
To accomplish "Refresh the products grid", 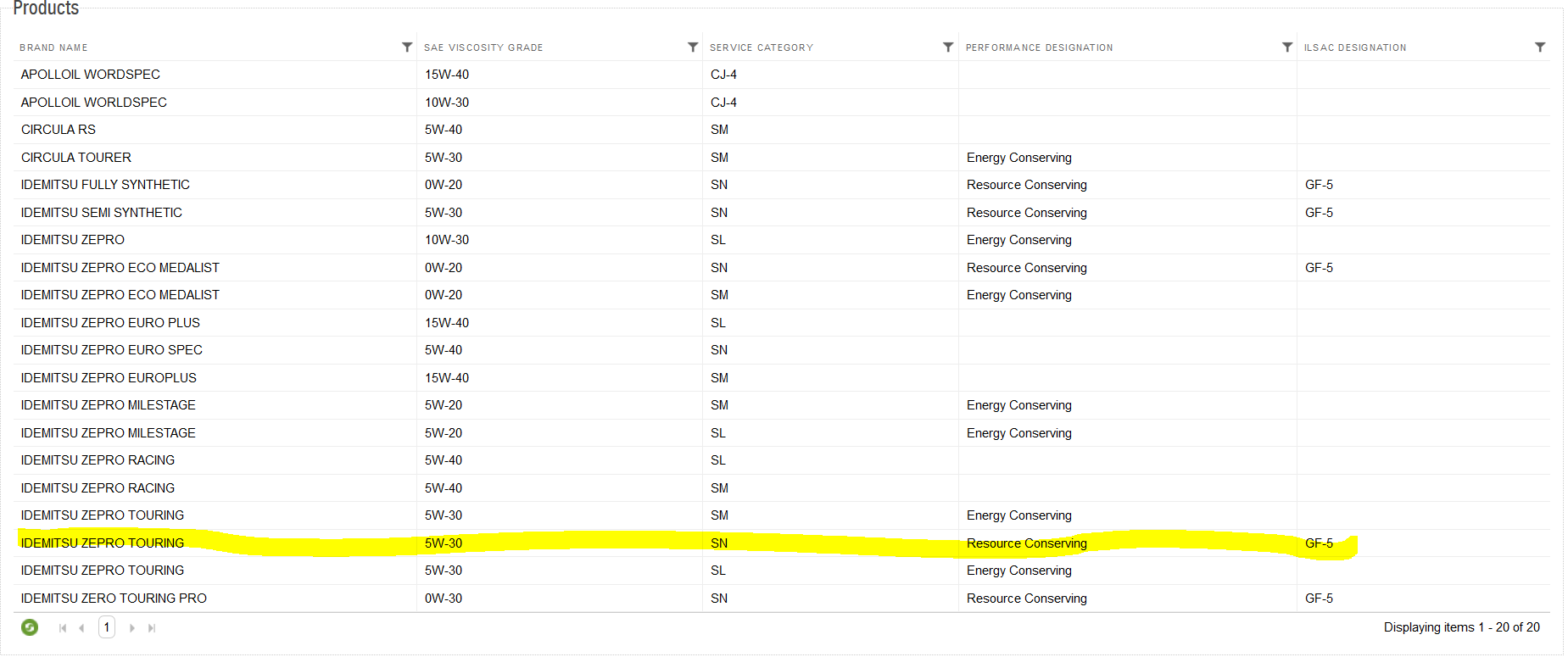I will 30,627.
